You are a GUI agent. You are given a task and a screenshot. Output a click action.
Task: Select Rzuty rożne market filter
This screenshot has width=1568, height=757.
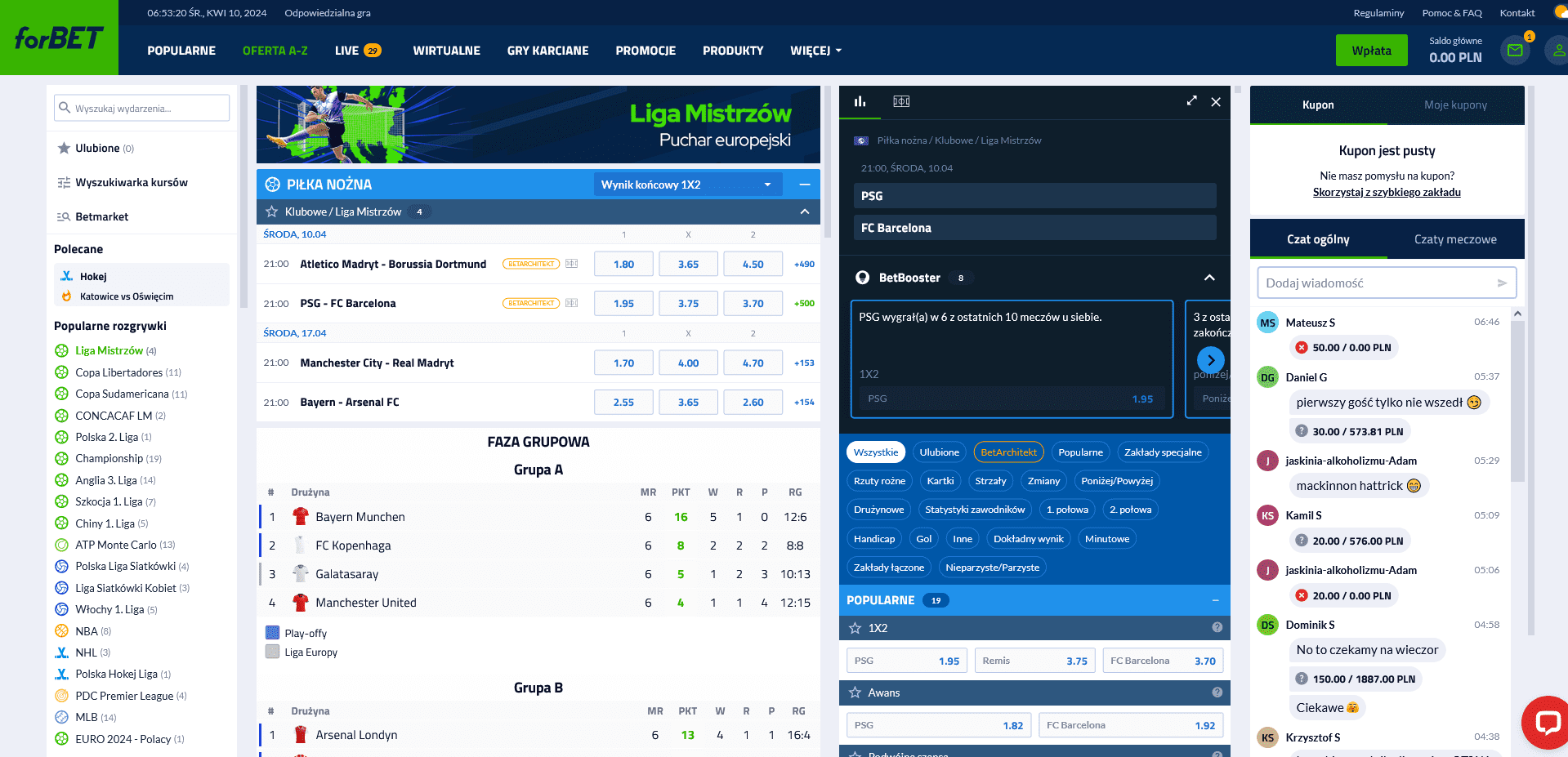[879, 481]
